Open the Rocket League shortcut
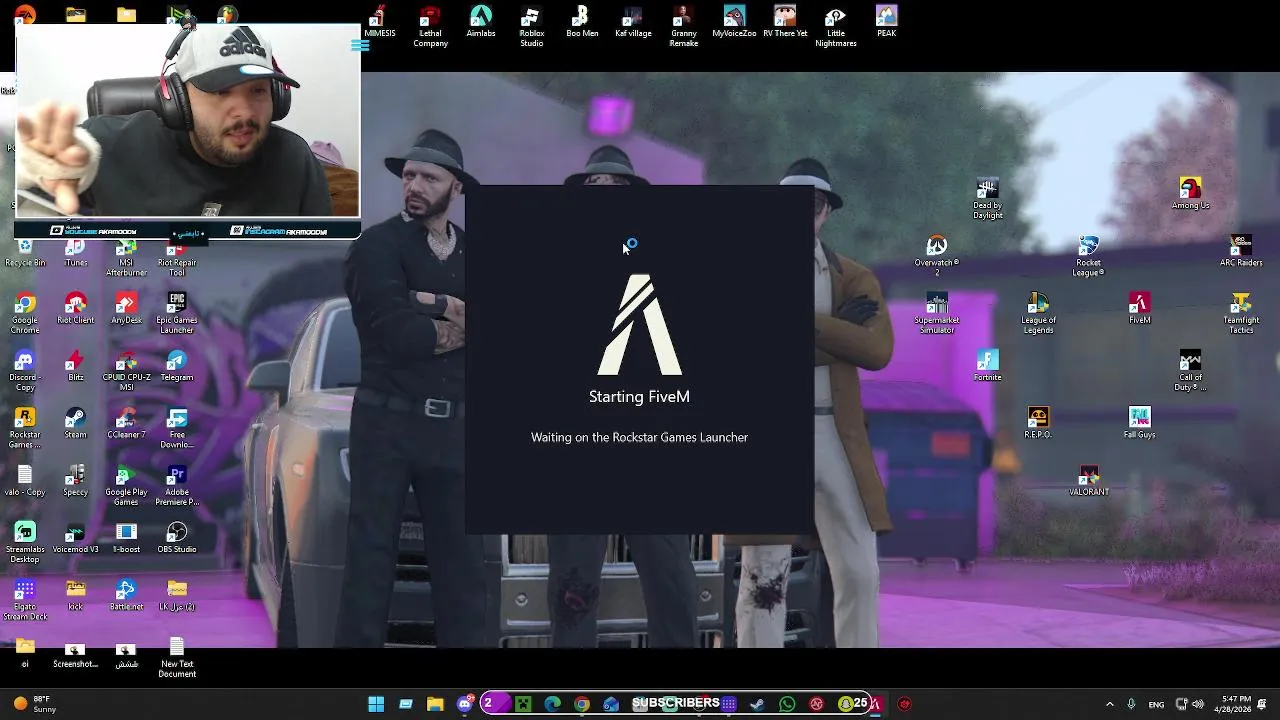 coord(1088,256)
